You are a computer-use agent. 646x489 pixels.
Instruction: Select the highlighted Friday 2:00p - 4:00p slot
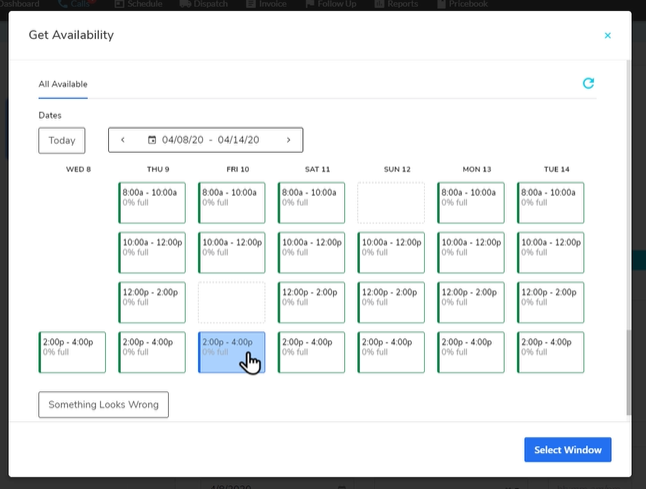pyautogui.click(x=232, y=352)
